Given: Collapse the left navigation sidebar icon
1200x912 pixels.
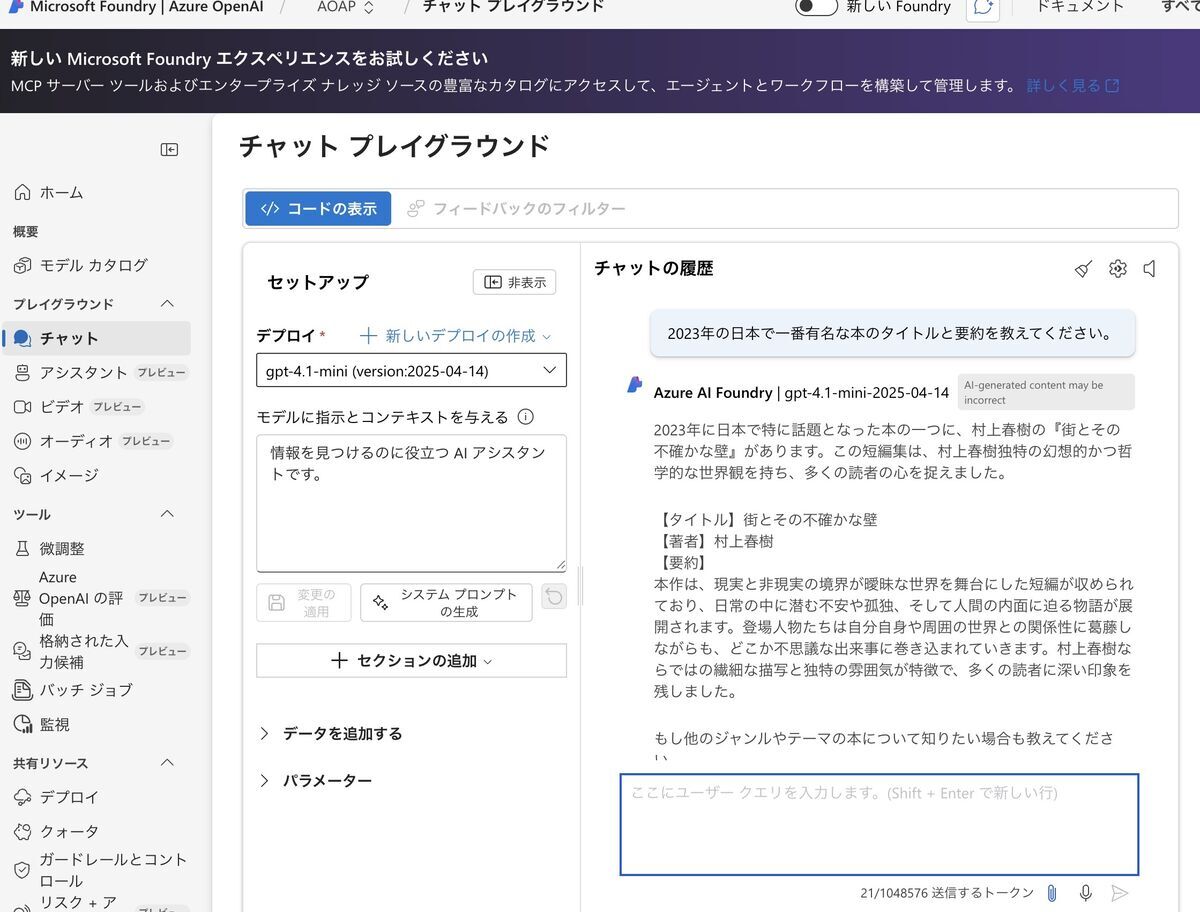Looking at the screenshot, I should (169, 149).
